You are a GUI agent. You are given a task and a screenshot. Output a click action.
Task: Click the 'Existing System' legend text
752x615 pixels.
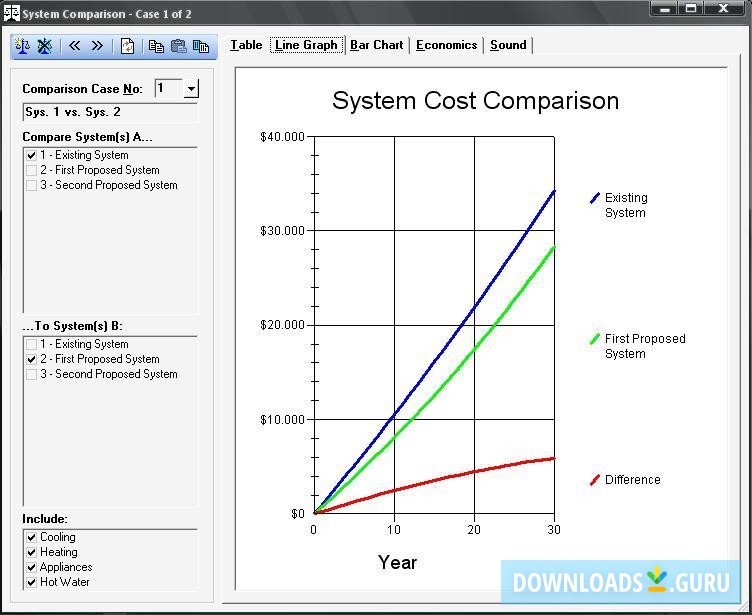pyautogui.click(x=626, y=205)
